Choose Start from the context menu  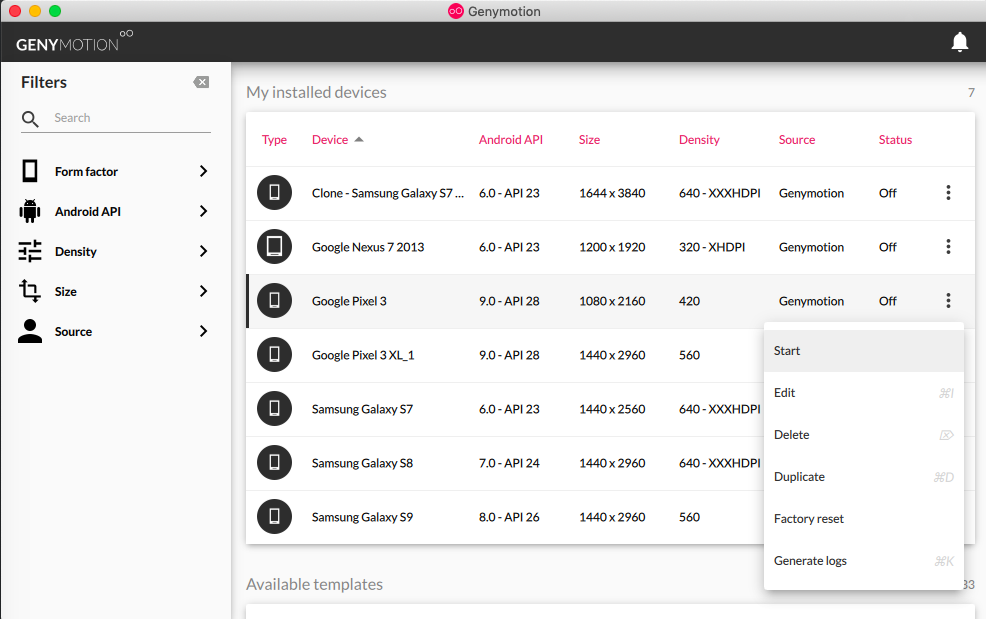click(863, 350)
